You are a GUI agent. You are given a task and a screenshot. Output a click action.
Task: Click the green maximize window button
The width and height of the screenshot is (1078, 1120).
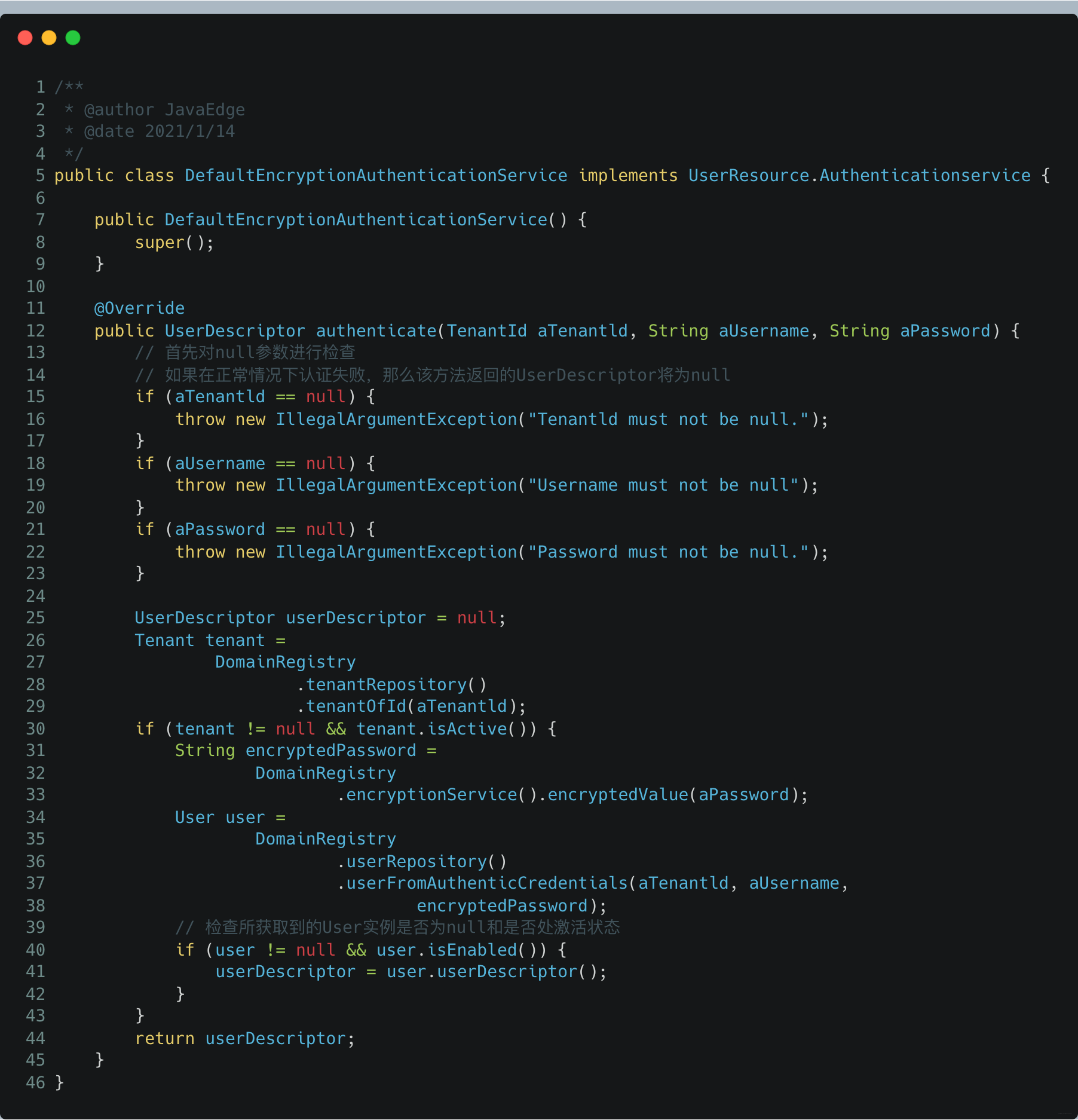[73, 38]
